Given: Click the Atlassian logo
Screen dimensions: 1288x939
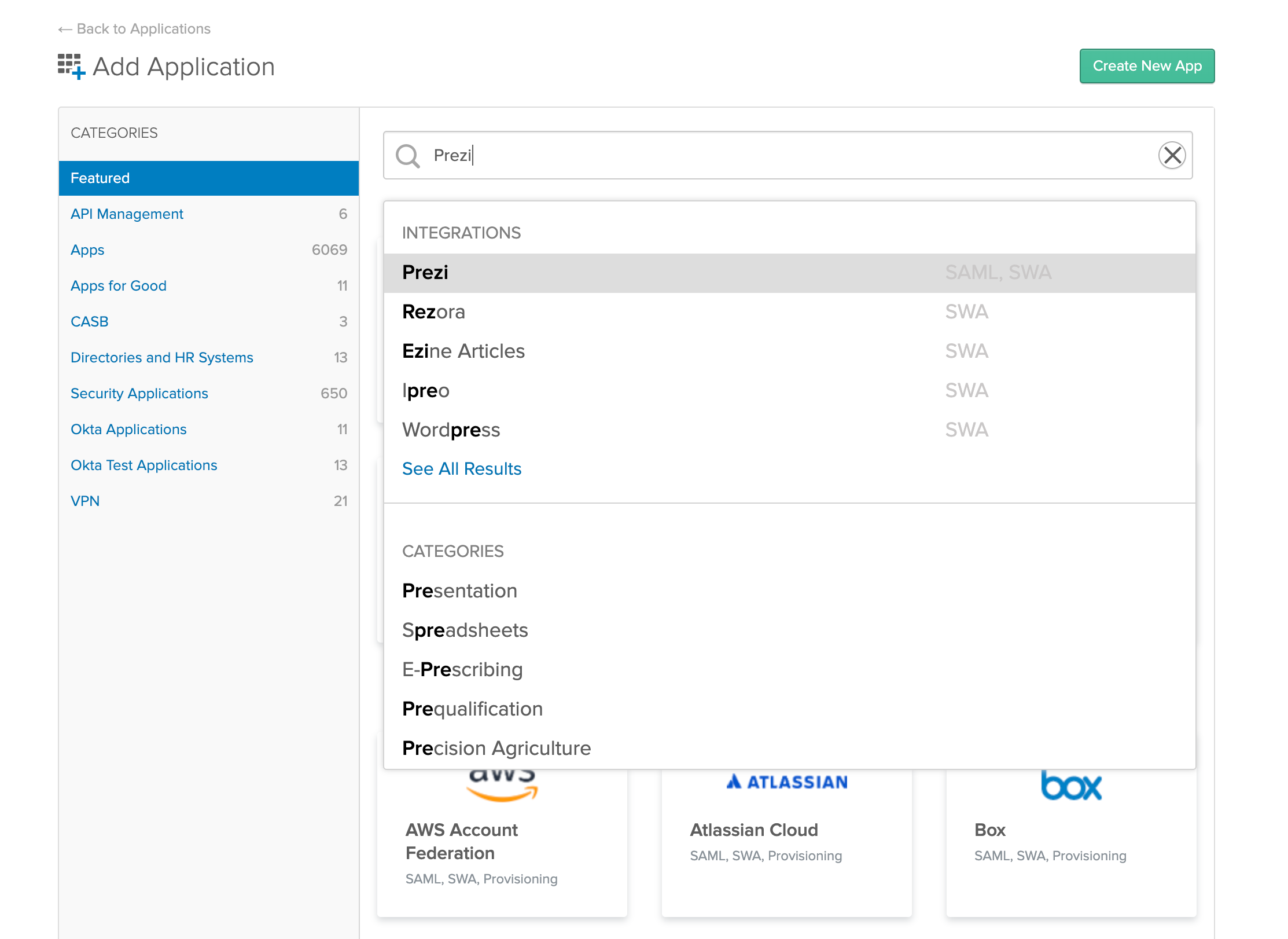Looking at the screenshot, I should 787,782.
